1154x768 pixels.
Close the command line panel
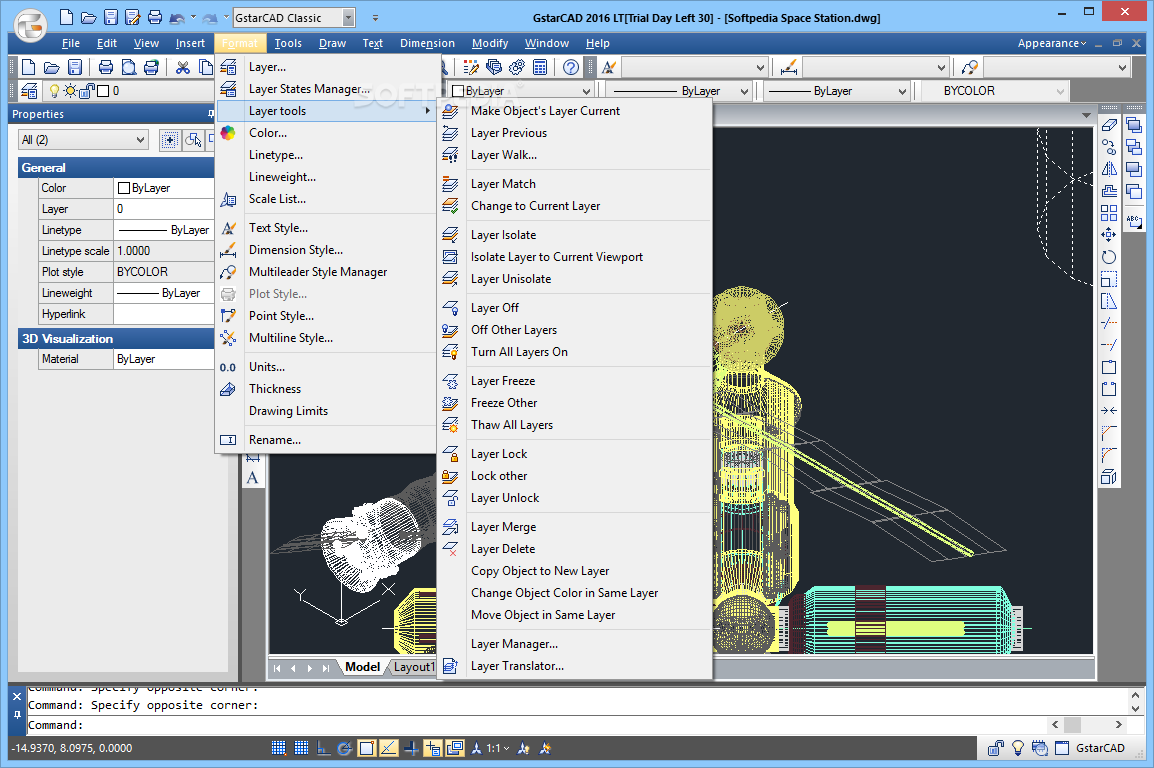tap(17, 696)
